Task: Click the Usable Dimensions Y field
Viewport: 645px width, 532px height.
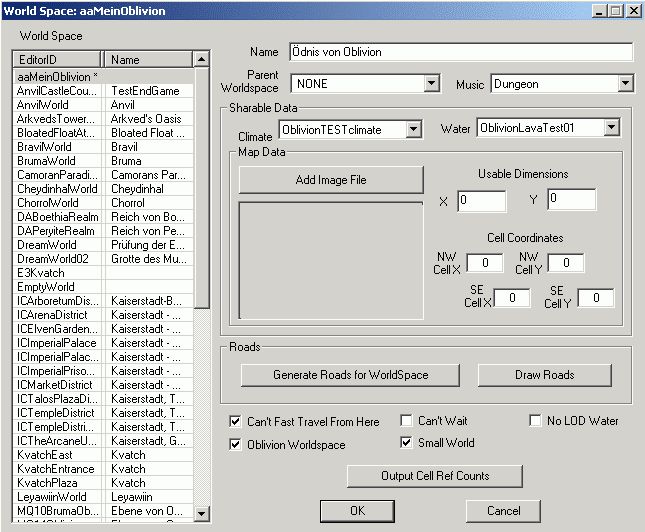Action: 571,200
